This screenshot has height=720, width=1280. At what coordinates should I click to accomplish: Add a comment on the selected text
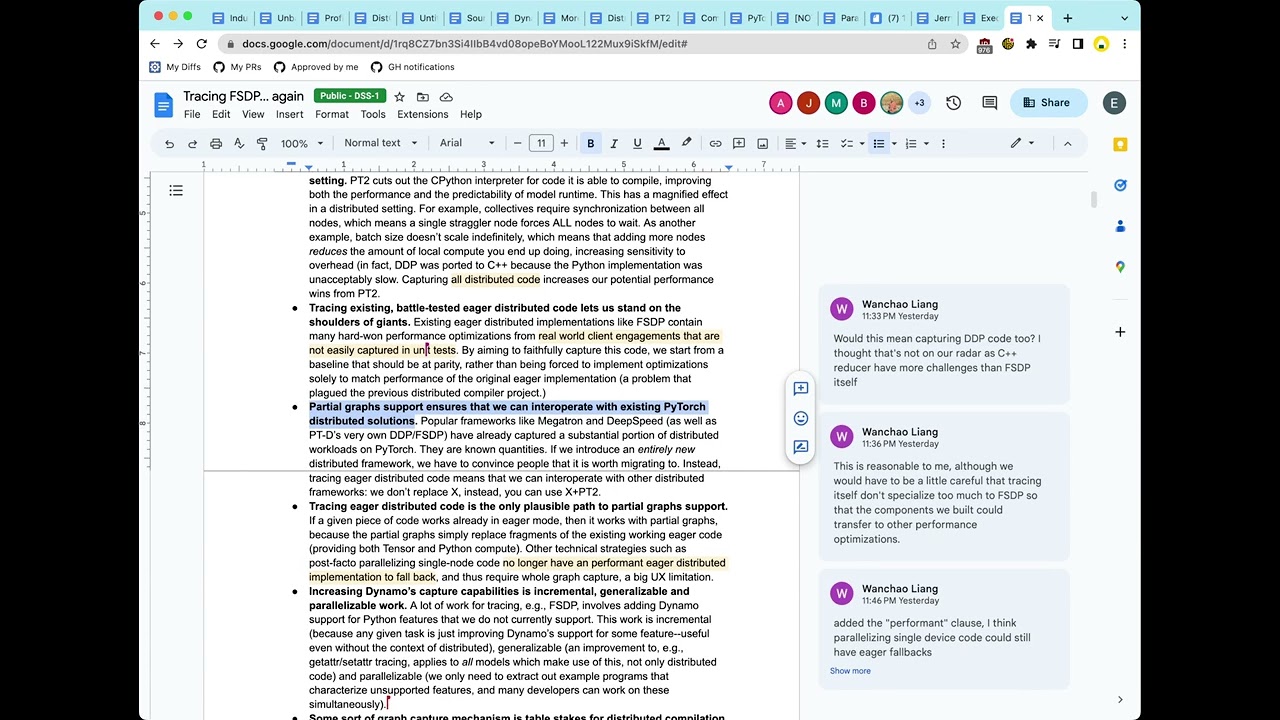801,388
